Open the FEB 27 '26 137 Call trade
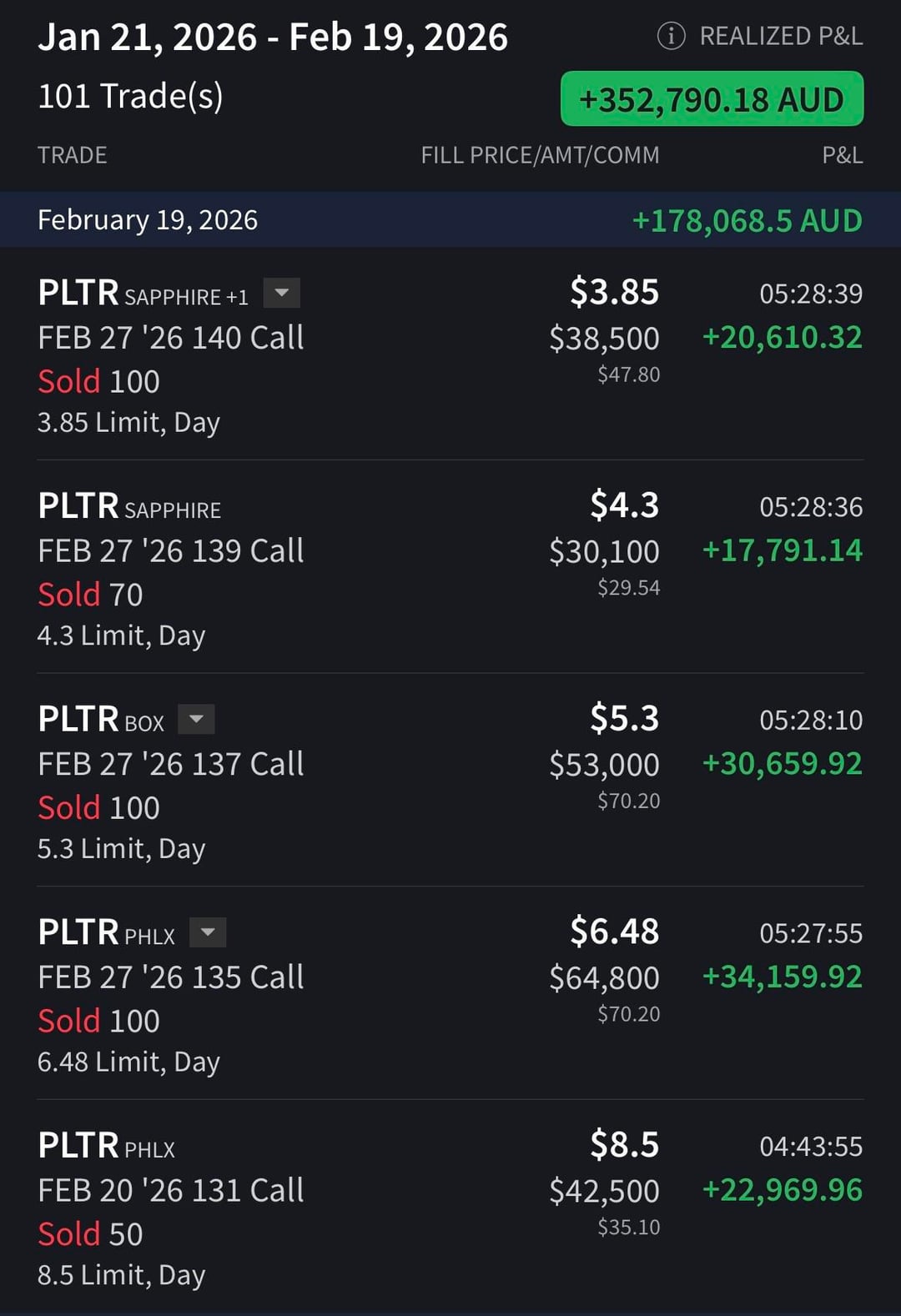 [171, 764]
